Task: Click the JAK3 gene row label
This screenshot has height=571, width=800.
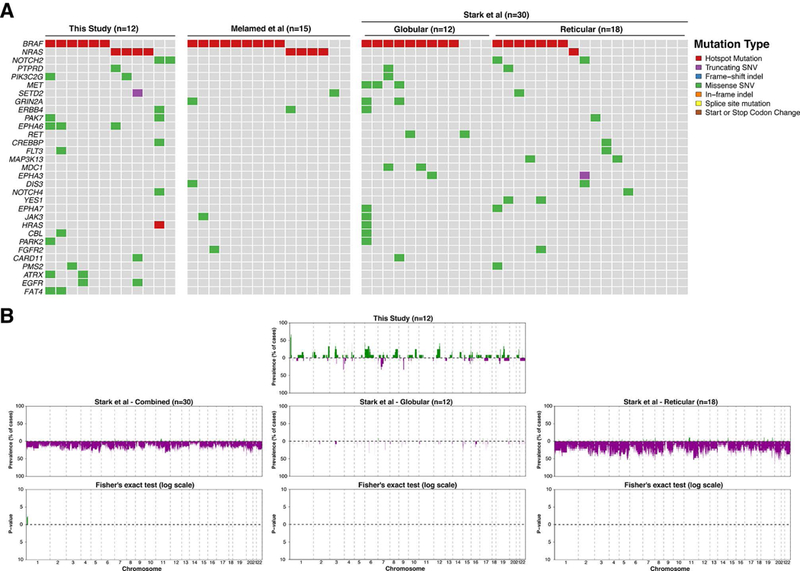Action: (x=34, y=217)
